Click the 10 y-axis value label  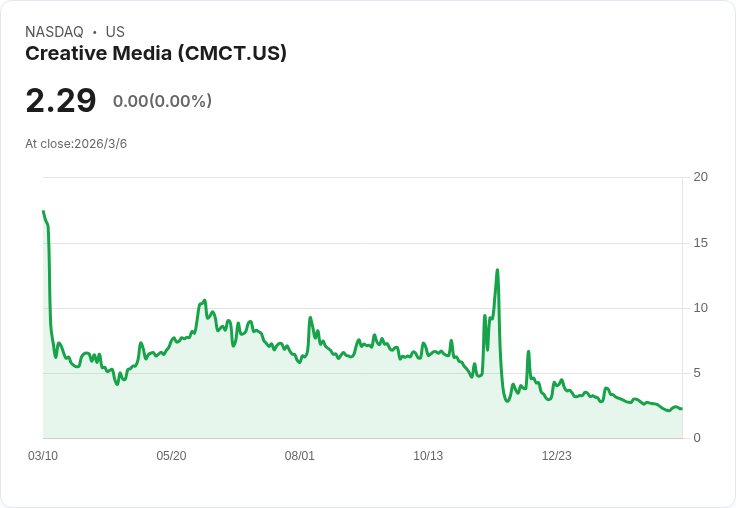tap(700, 308)
